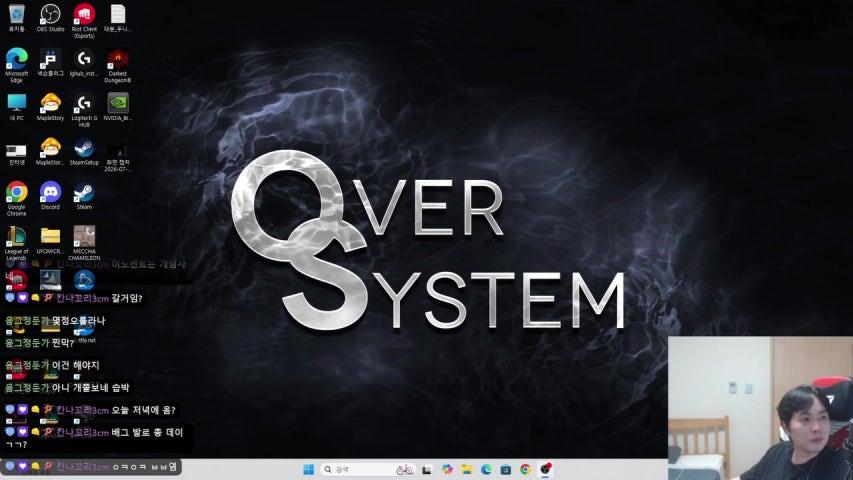853x480 pixels.
Task: Open File Explorer from the taskbar
Action: [x=467, y=469]
